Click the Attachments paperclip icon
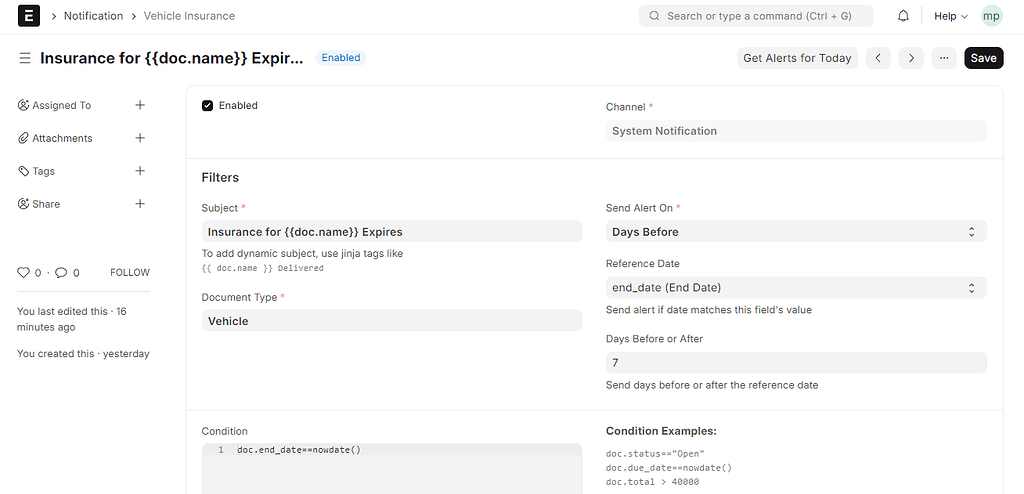This screenshot has height=494, width=1024. click(24, 138)
